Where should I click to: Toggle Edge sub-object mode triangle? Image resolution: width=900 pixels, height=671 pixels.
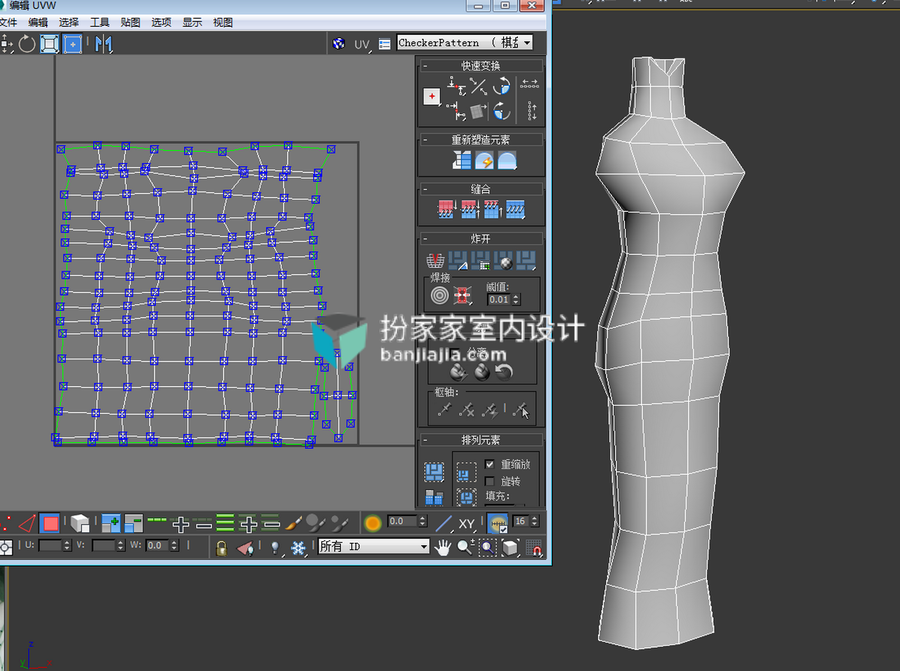(x=27, y=523)
